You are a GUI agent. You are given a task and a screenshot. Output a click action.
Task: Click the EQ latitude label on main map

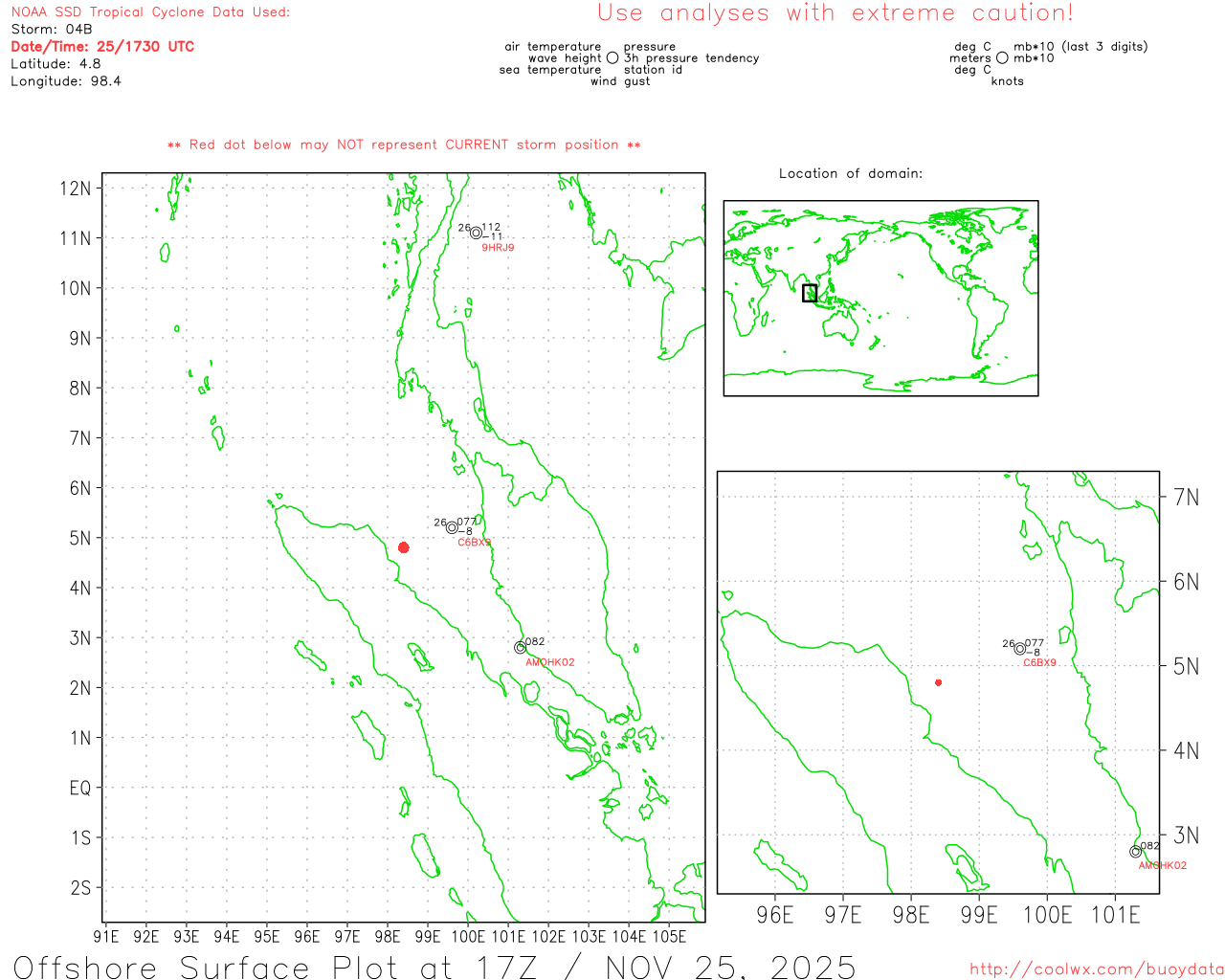coord(80,788)
